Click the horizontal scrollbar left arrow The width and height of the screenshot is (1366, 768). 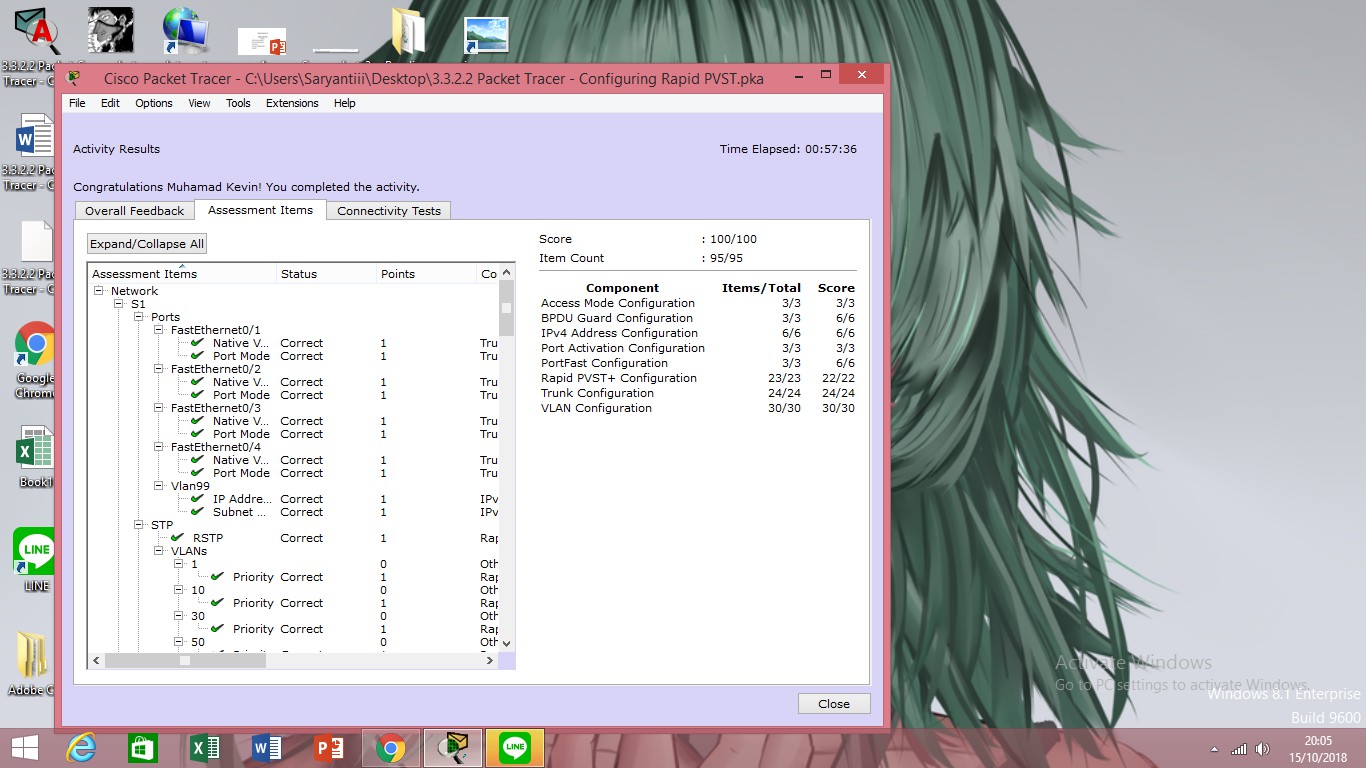click(97, 660)
